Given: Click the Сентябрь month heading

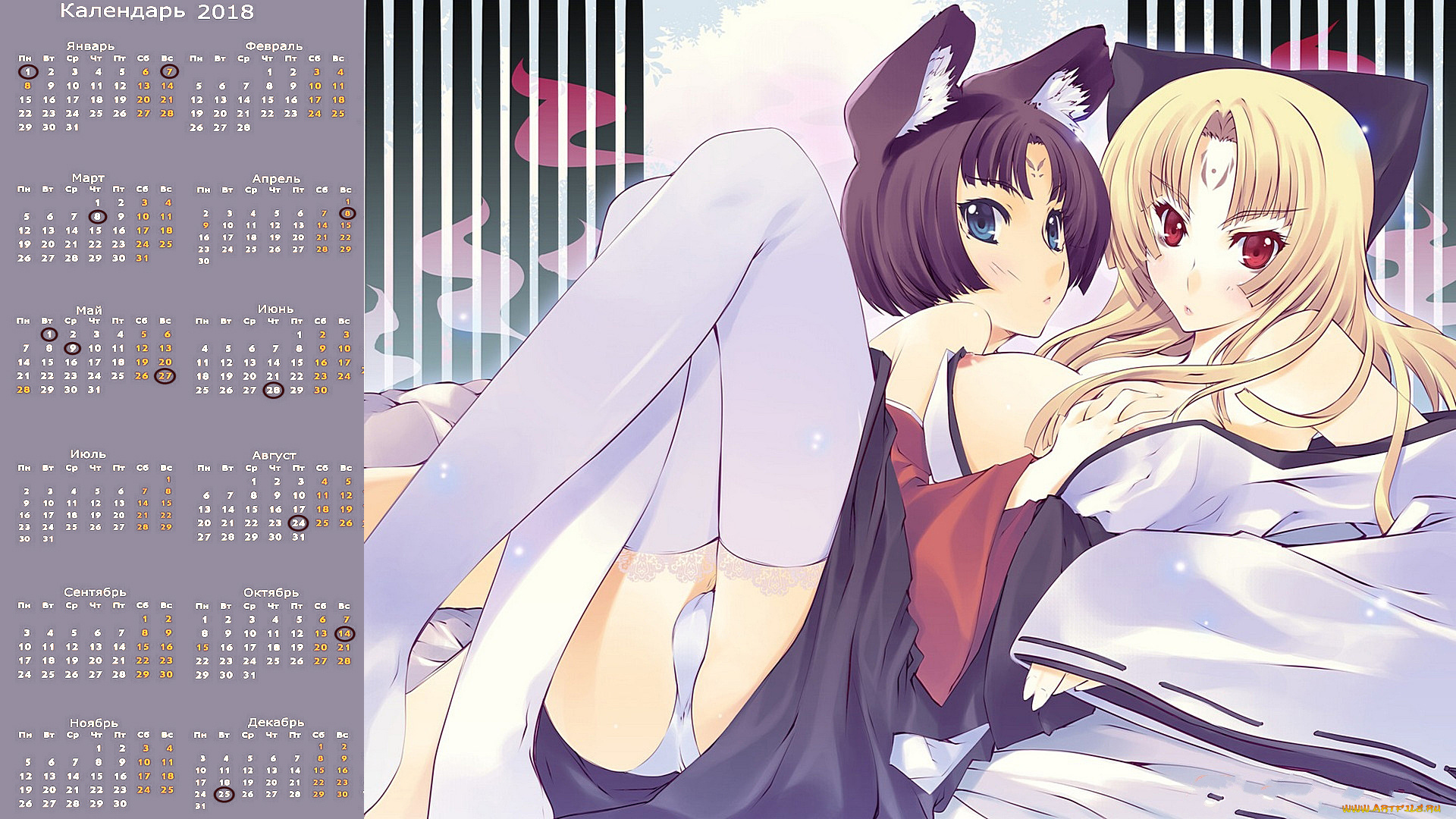Looking at the screenshot, I should tap(95, 592).
